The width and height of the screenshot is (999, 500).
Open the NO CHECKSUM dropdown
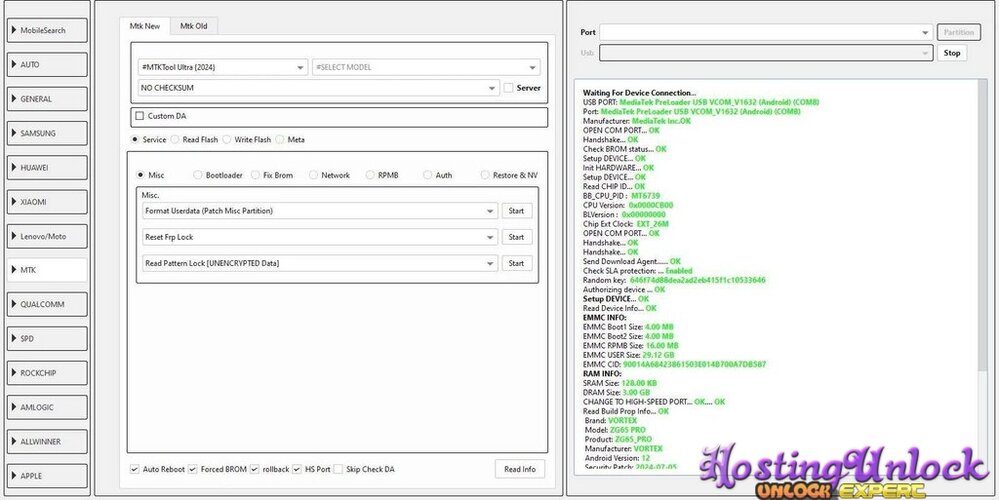pyautogui.click(x=319, y=88)
